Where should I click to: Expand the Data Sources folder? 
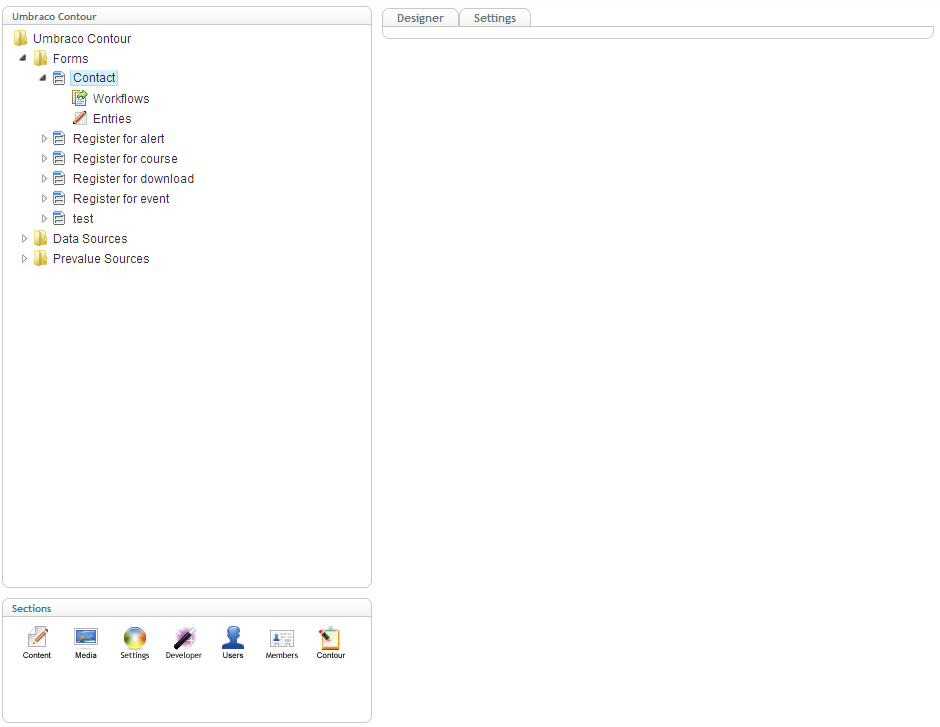pyautogui.click(x=24, y=239)
